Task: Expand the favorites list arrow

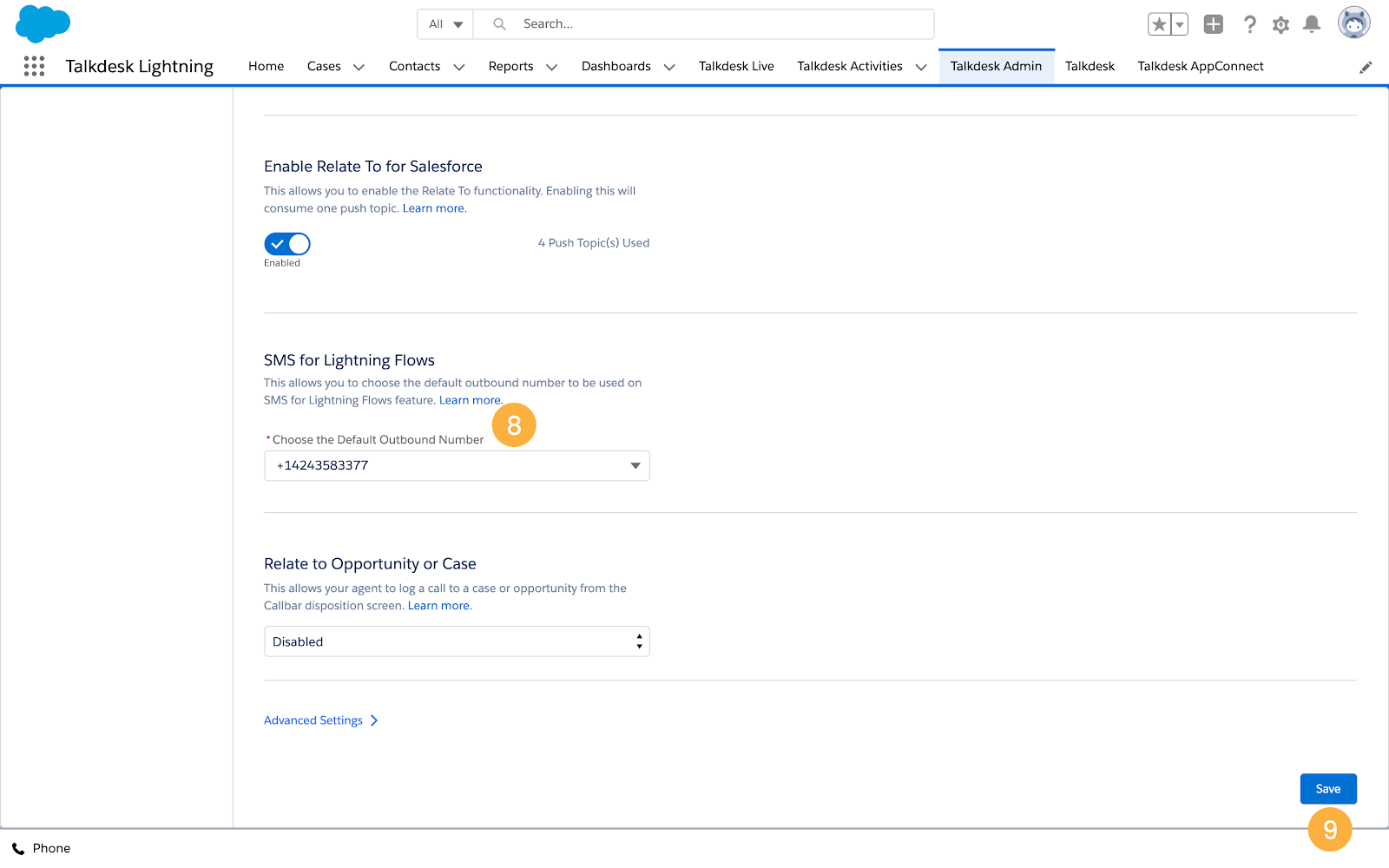Action: [x=1180, y=24]
